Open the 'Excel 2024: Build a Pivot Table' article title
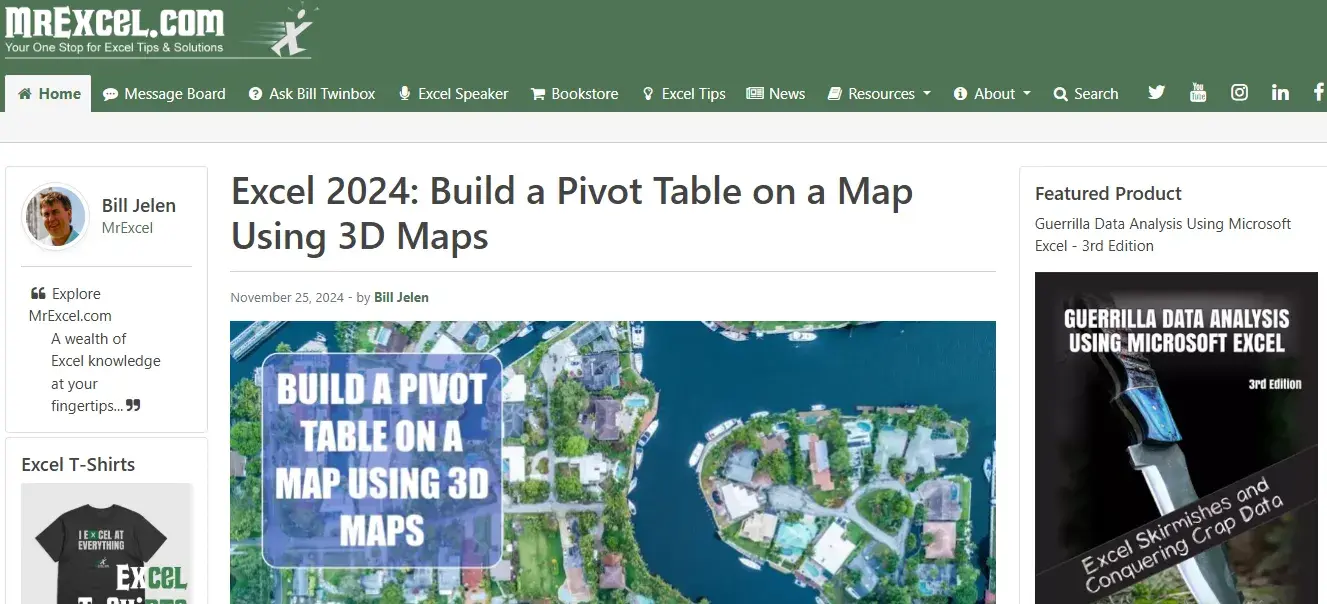The image size is (1327, 604). pyautogui.click(x=572, y=214)
